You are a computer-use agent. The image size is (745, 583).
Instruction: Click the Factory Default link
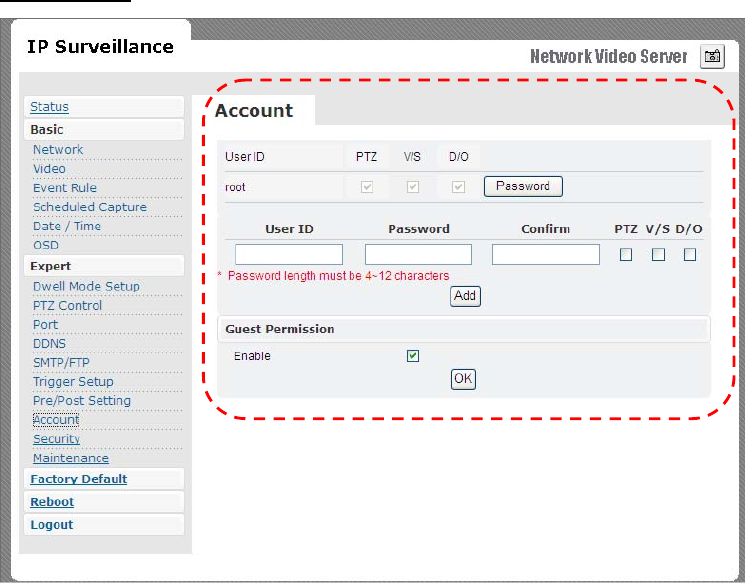(78, 479)
